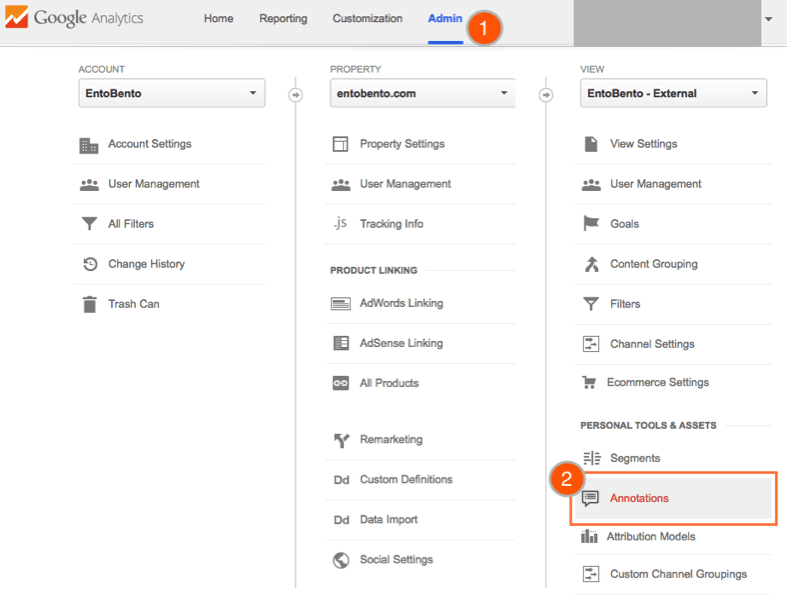Image resolution: width=788 pixels, height=595 pixels.
Task: Click the Ecommerce Settings cart icon
Action: click(589, 382)
